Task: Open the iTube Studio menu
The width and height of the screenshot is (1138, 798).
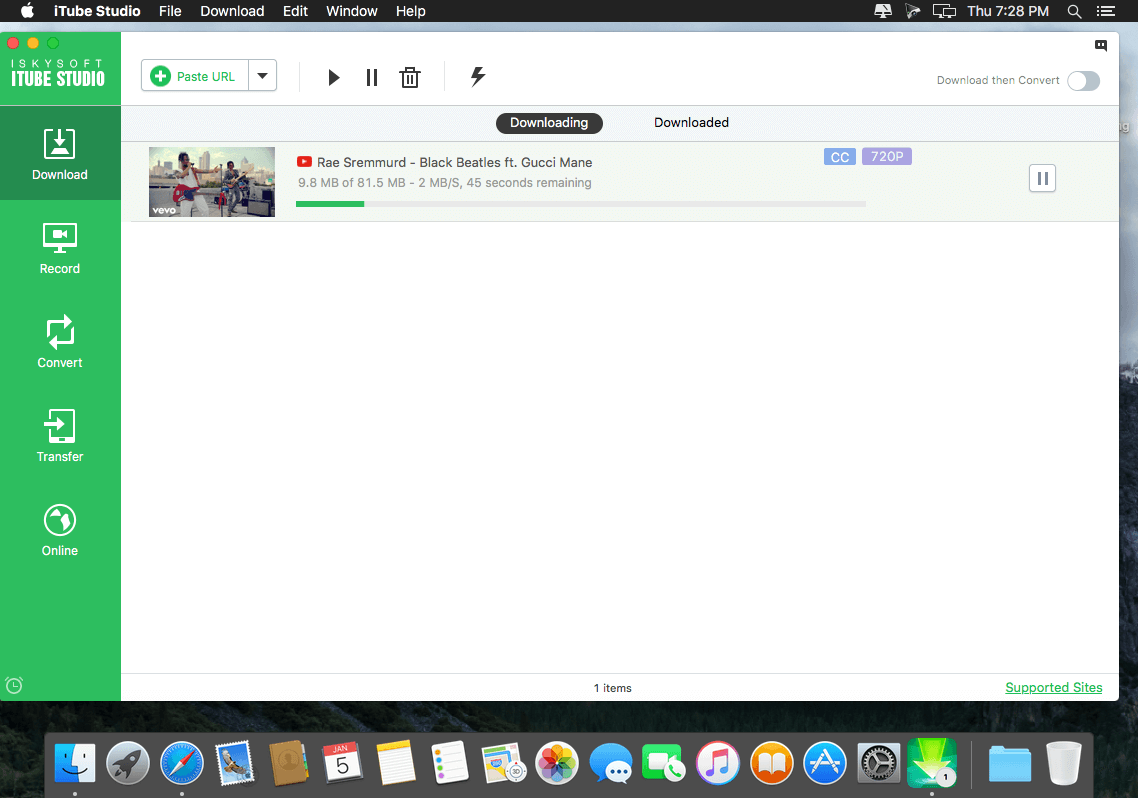Action: coord(97,11)
